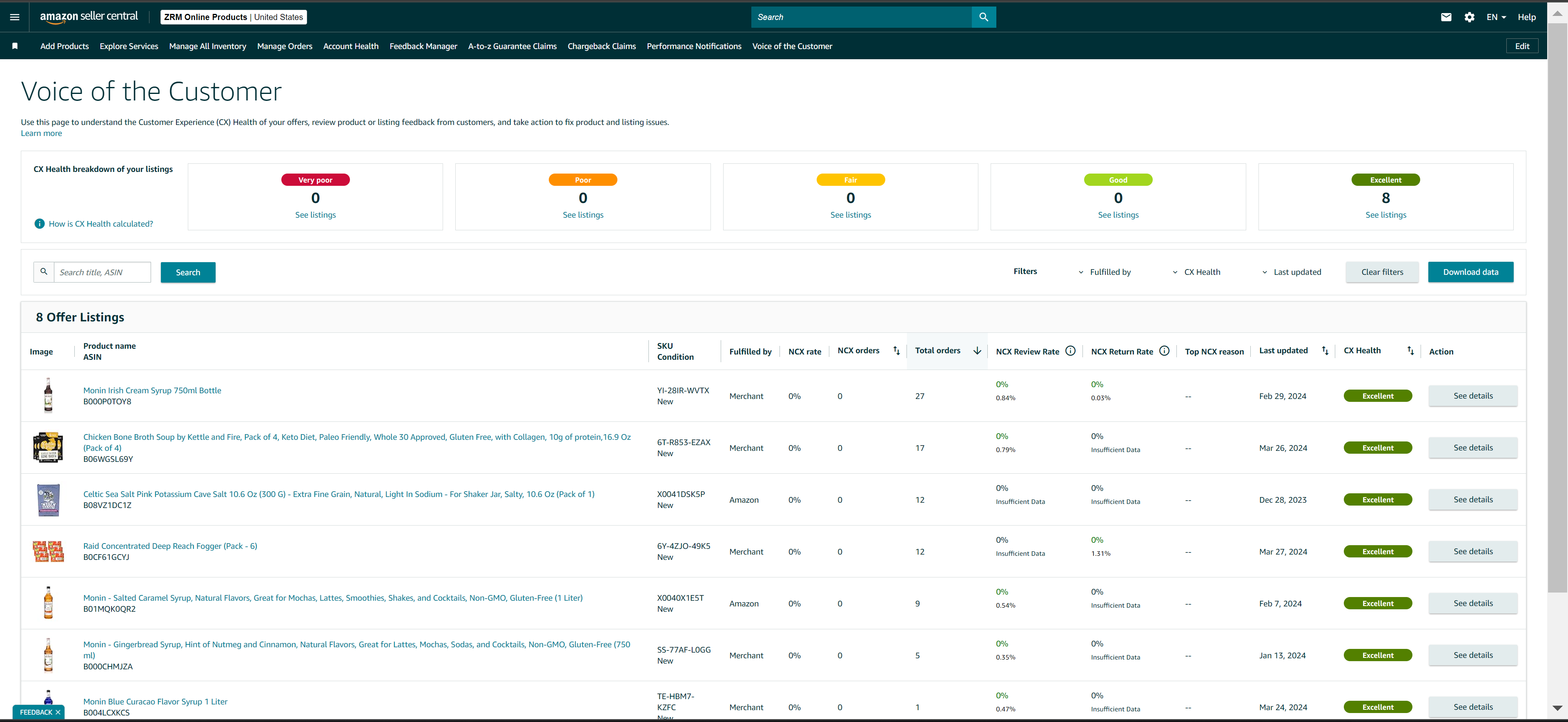Screen dimensions: 1568x722
Task: Click NCX Review Rate info icon
Action: (1070, 351)
